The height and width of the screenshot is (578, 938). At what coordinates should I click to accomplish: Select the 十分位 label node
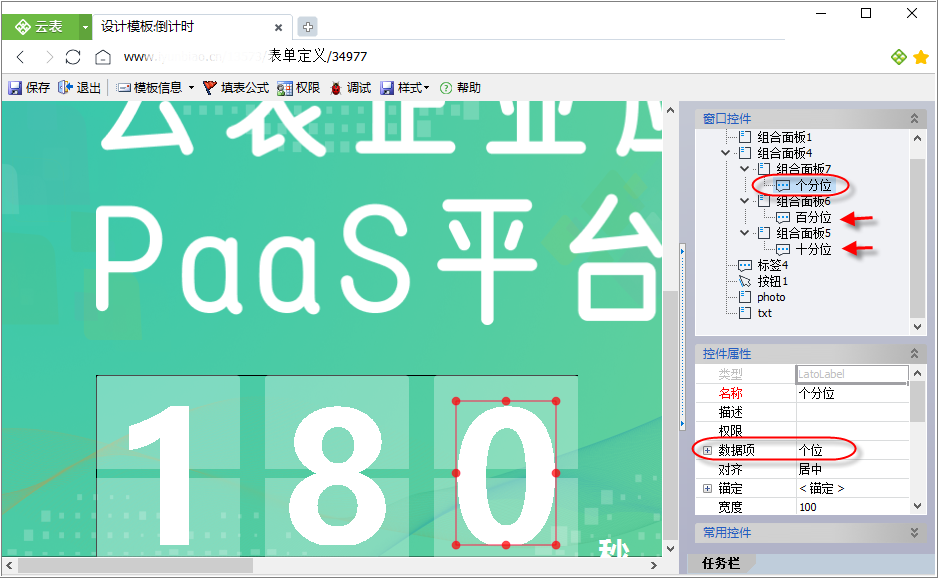pyautogui.click(x=814, y=249)
